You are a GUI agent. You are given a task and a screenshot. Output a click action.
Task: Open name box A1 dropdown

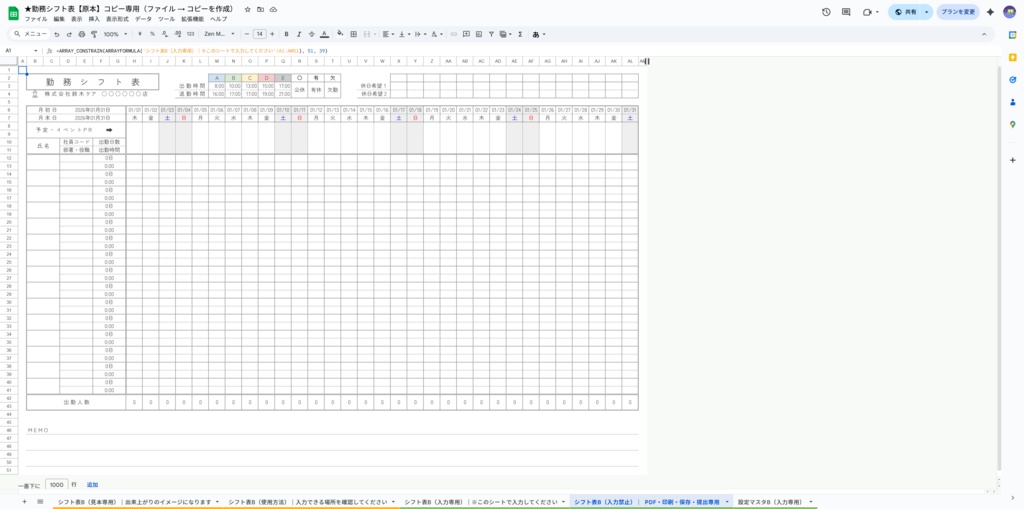[36, 50]
